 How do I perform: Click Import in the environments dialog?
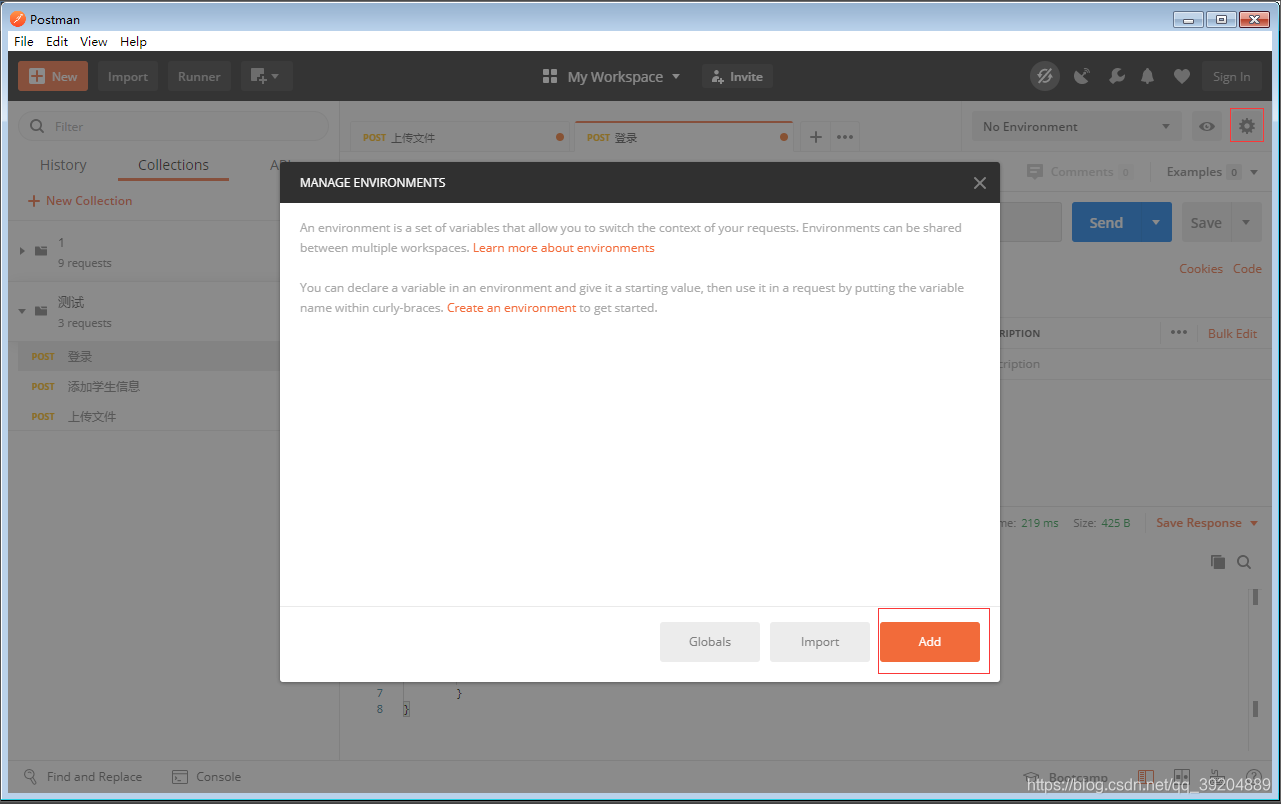(820, 642)
